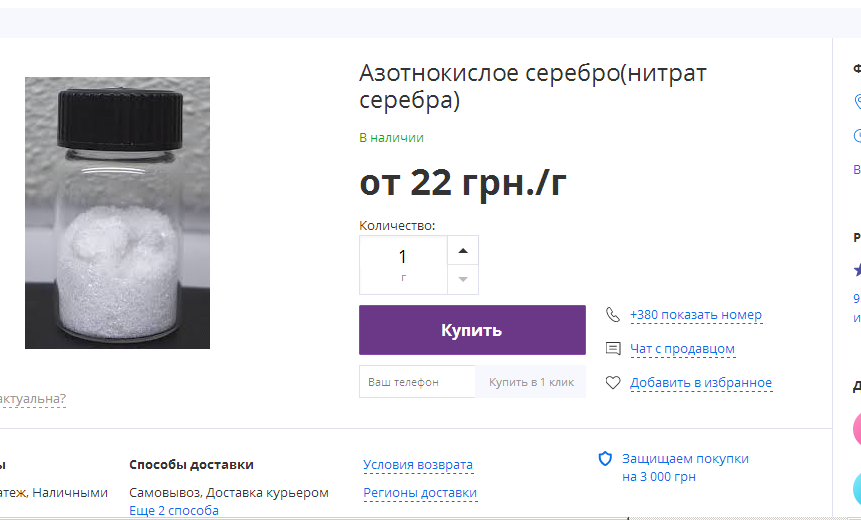
Task: Click the phone handset icon
Action: click(613, 315)
